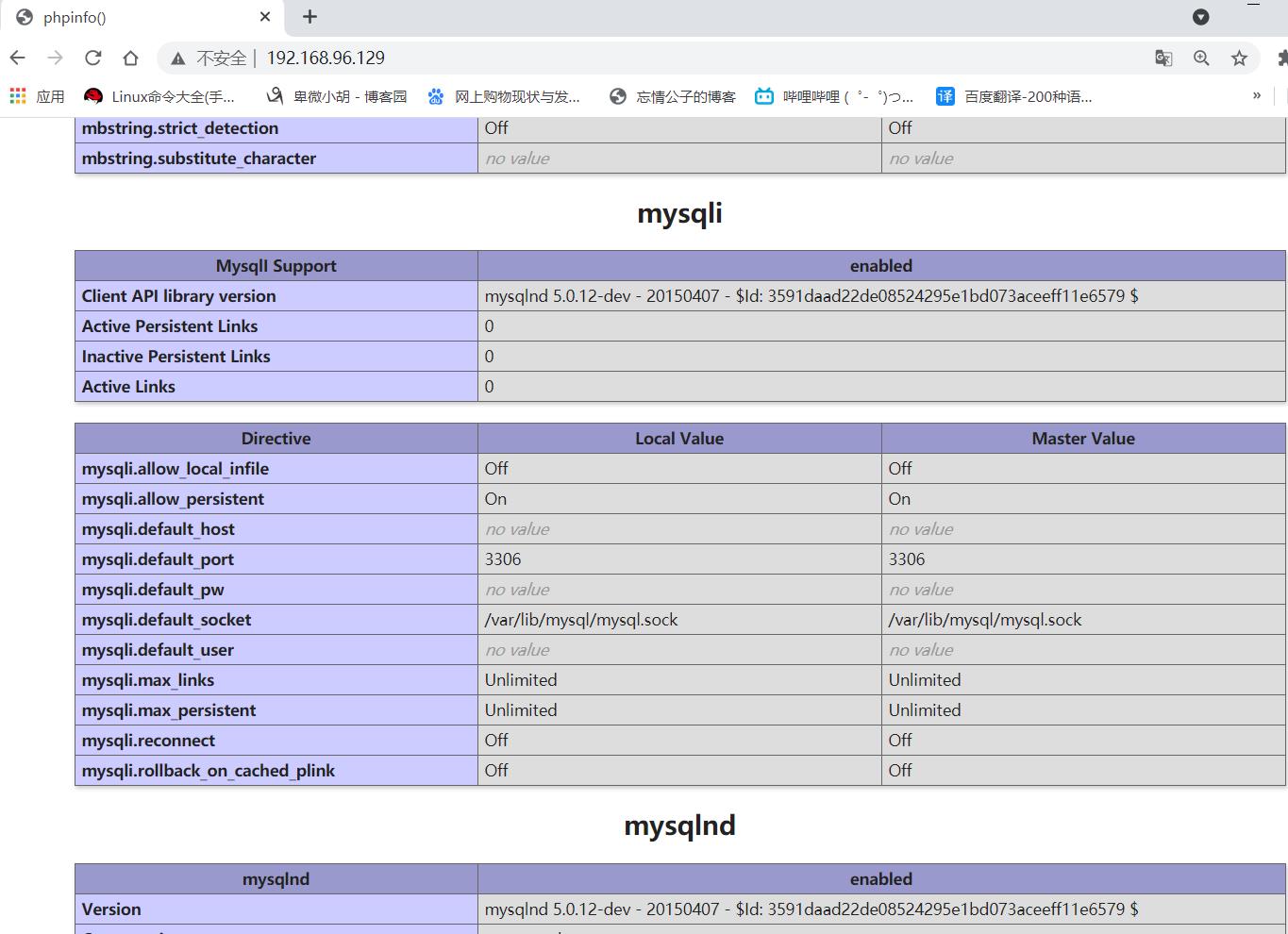Expand the bookmarks overflow chevron
Viewport: 1288px width, 934px height.
1257,95
